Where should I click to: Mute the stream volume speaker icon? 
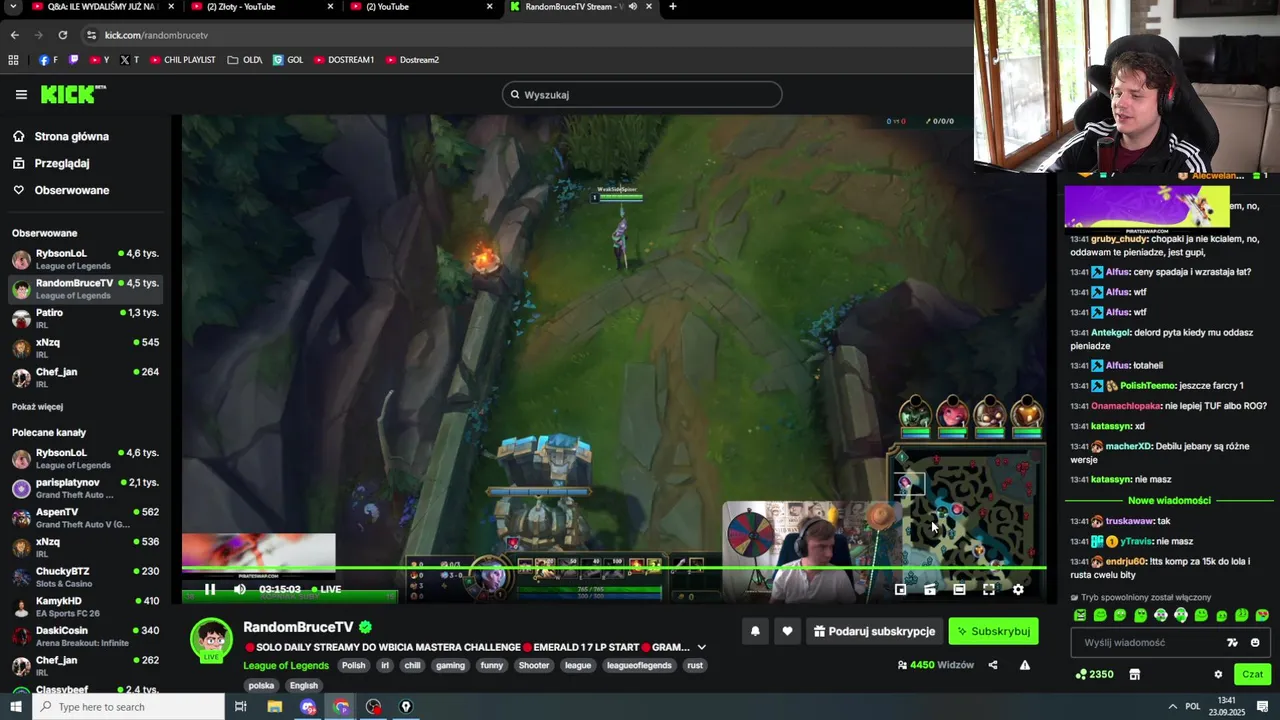pyautogui.click(x=240, y=589)
